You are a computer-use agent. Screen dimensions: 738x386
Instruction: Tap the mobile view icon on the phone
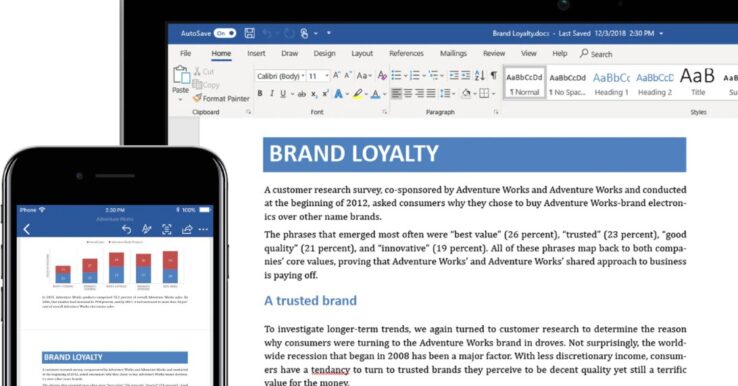tap(167, 229)
